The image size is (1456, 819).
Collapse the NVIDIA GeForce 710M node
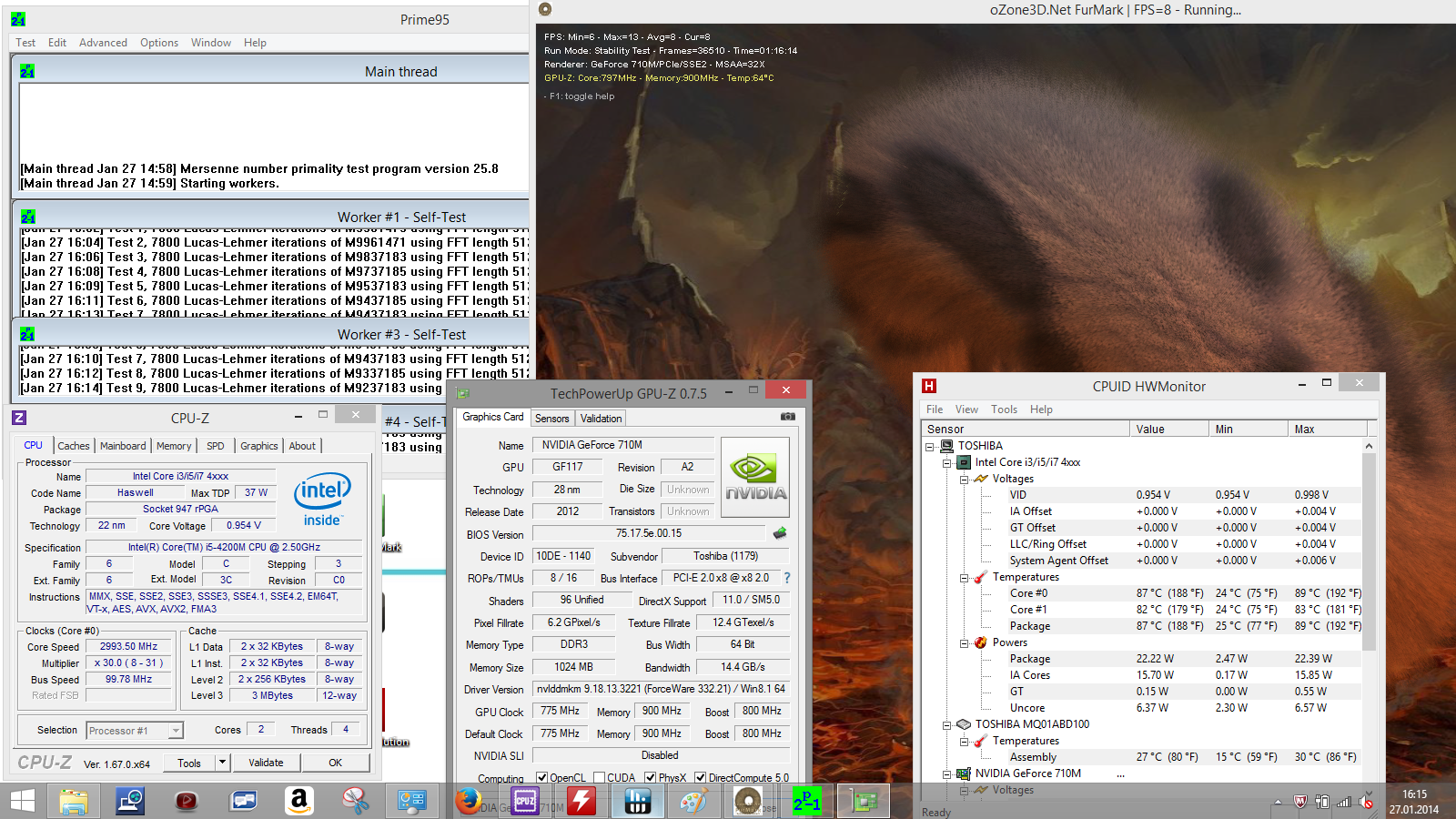(x=946, y=773)
